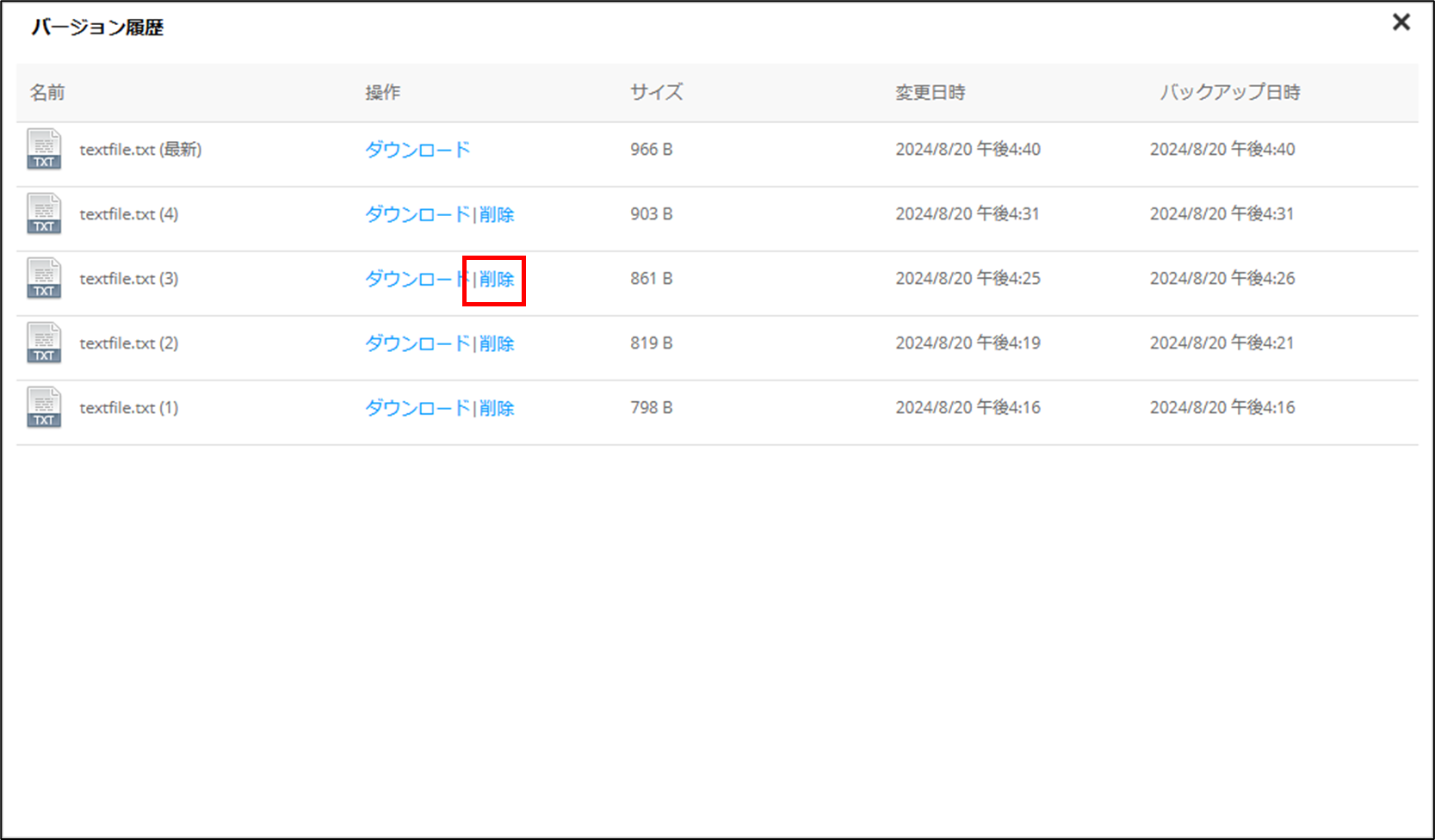Click the 861 B size value
Image resolution: width=1435 pixels, height=840 pixels.
652,278
